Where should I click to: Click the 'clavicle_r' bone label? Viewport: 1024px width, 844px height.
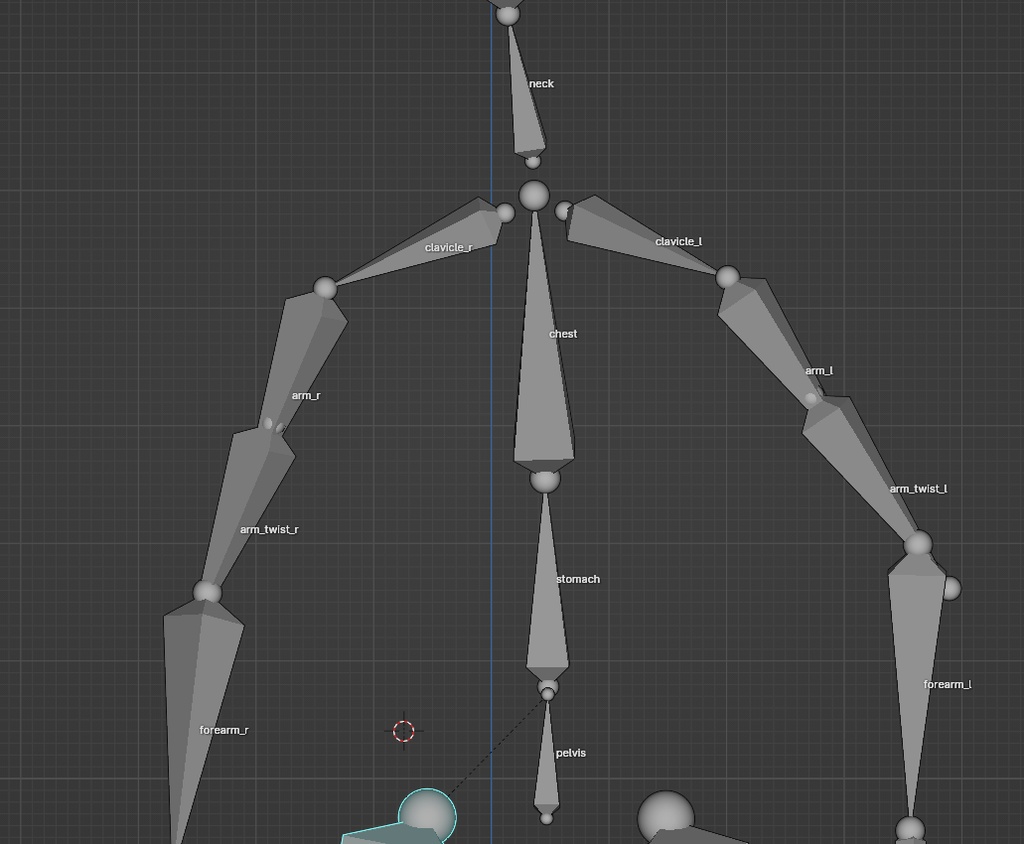[x=448, y=248]
